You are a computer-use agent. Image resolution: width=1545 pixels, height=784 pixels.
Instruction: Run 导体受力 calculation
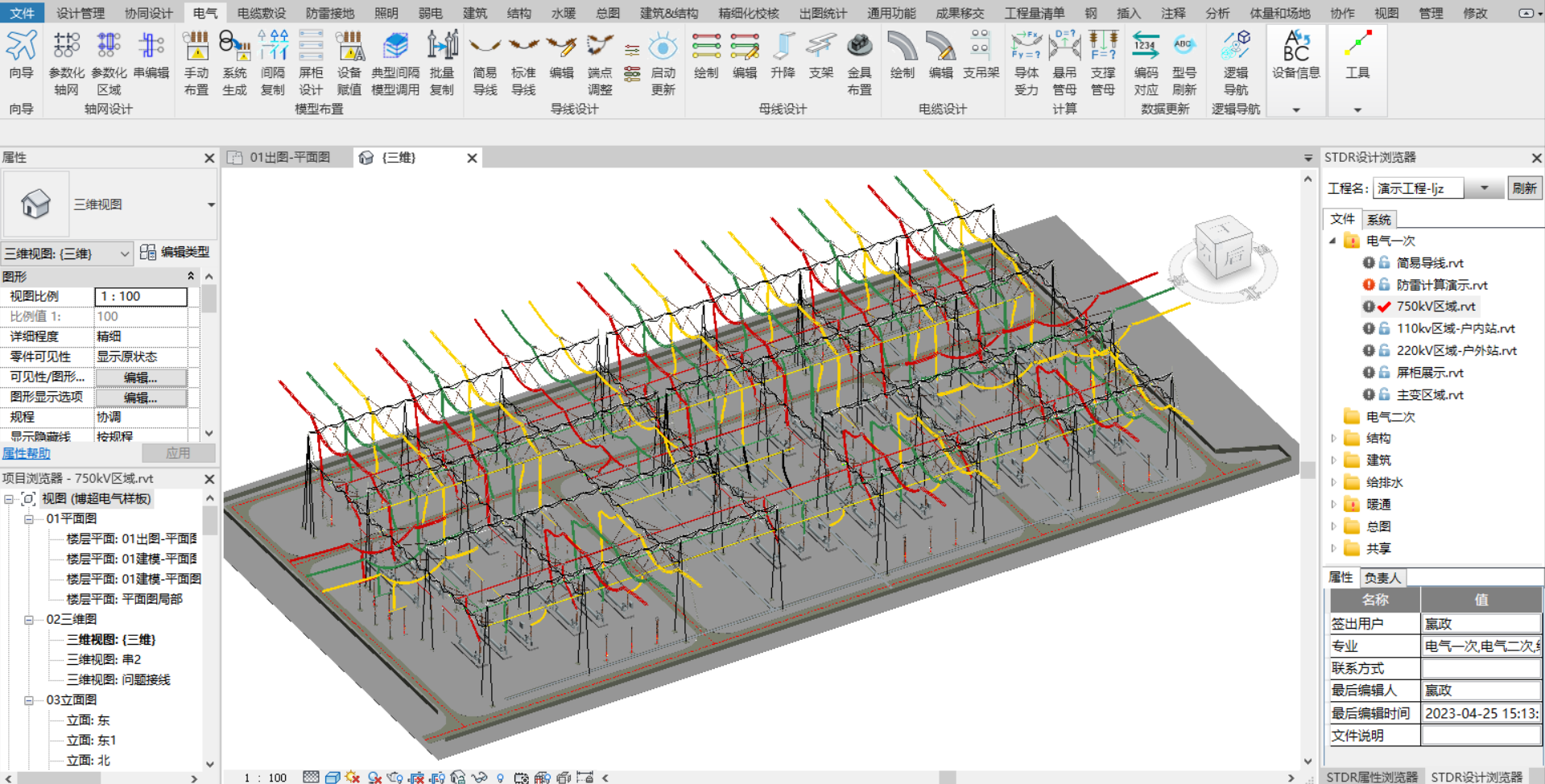1026,63
